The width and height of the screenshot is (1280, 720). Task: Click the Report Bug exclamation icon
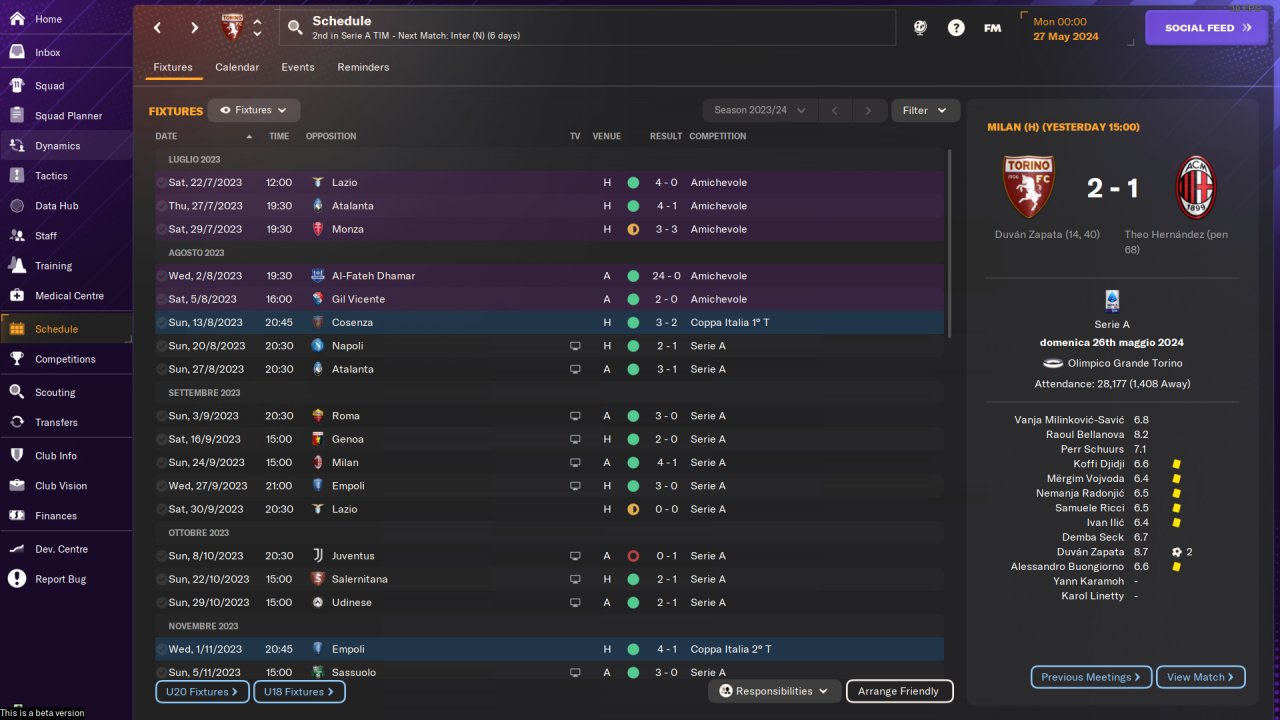pos(16,578)
